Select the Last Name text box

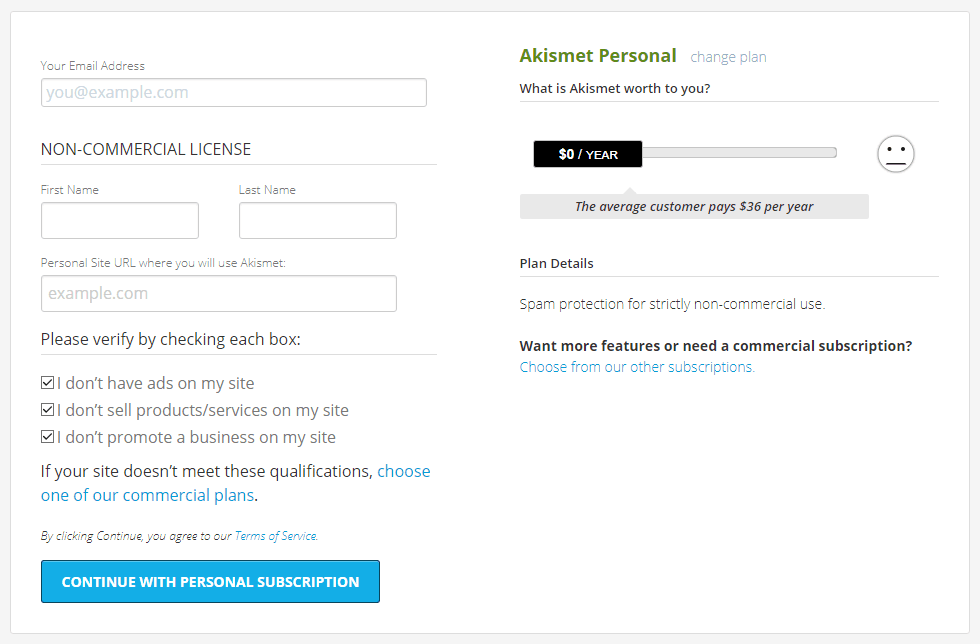(x=318, y=220)
